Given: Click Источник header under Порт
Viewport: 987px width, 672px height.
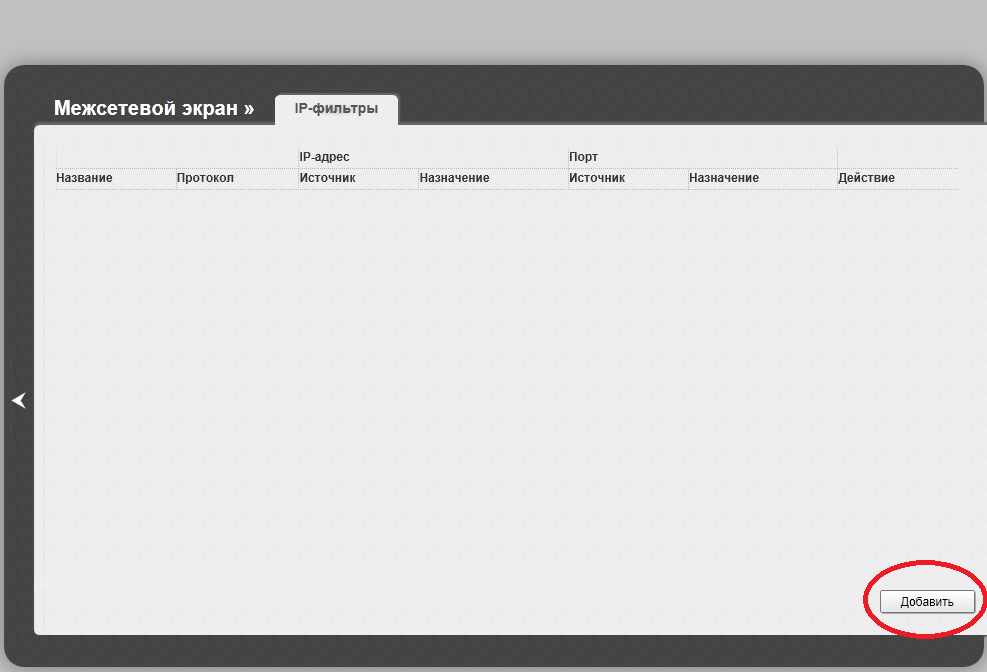Looking at the screenshot, I should (597, 178).
